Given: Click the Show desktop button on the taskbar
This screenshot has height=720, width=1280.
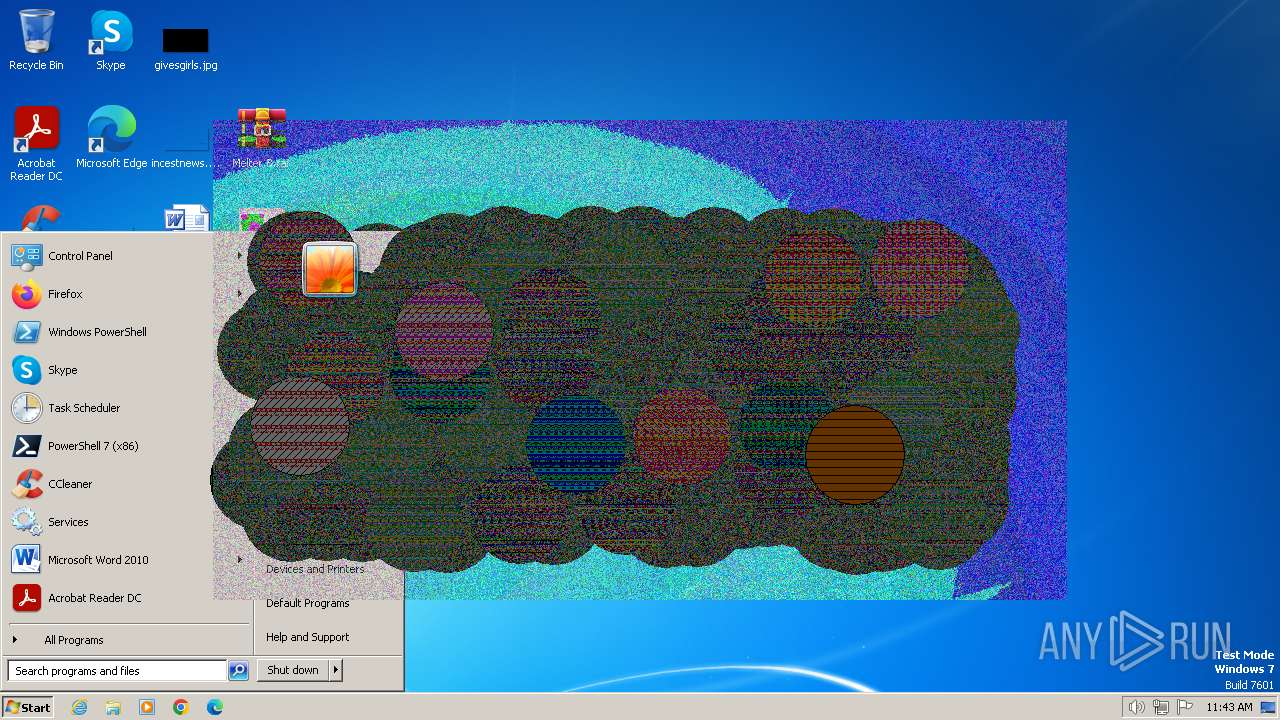Looking at the screenshot, I should tap(1268, 707).
